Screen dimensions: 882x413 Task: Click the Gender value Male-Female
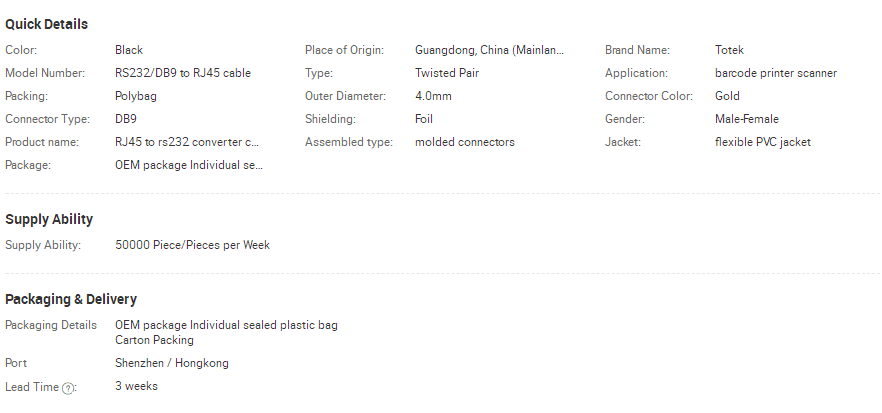(747, 119)
